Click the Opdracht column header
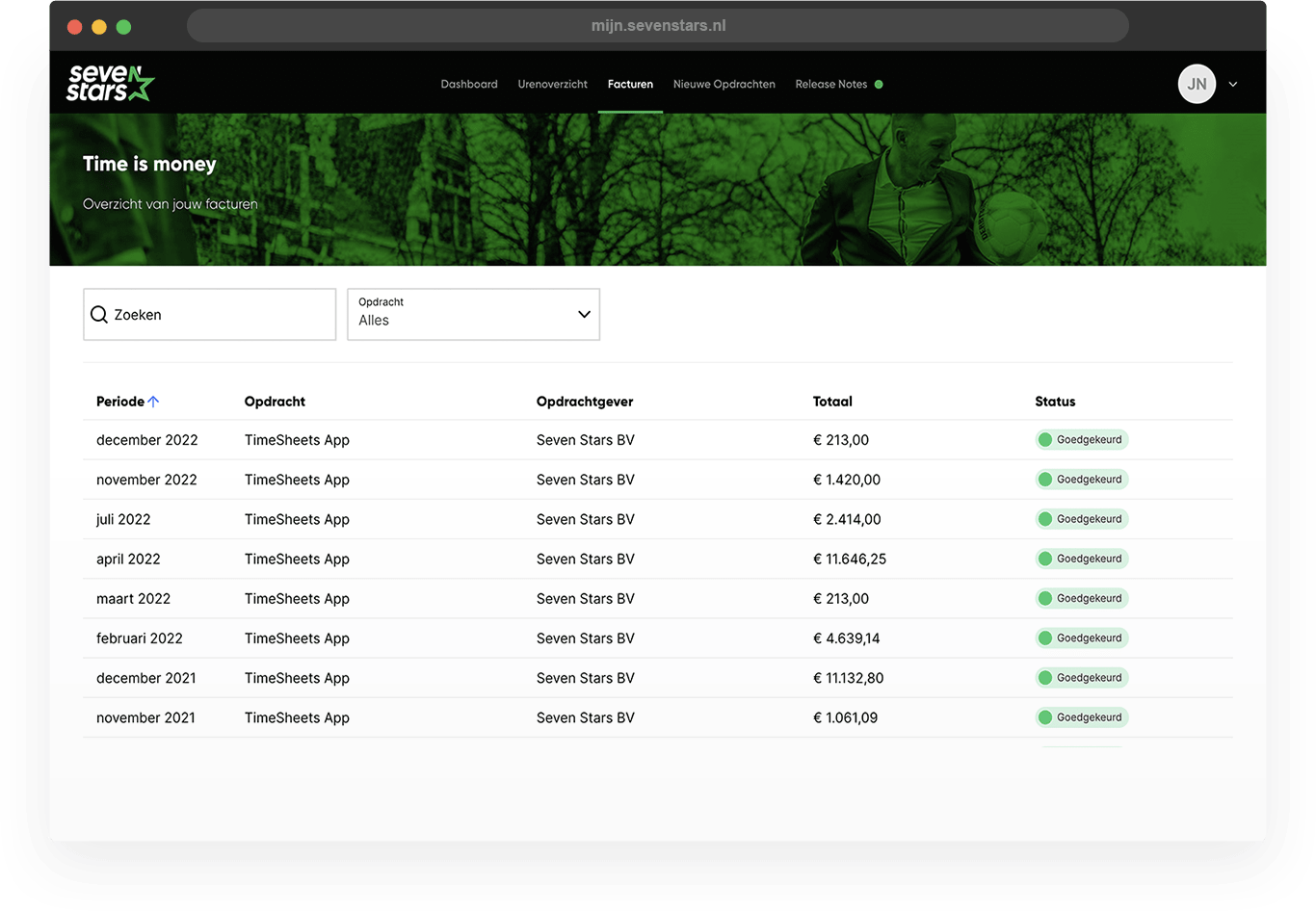 tap(275, 402)
